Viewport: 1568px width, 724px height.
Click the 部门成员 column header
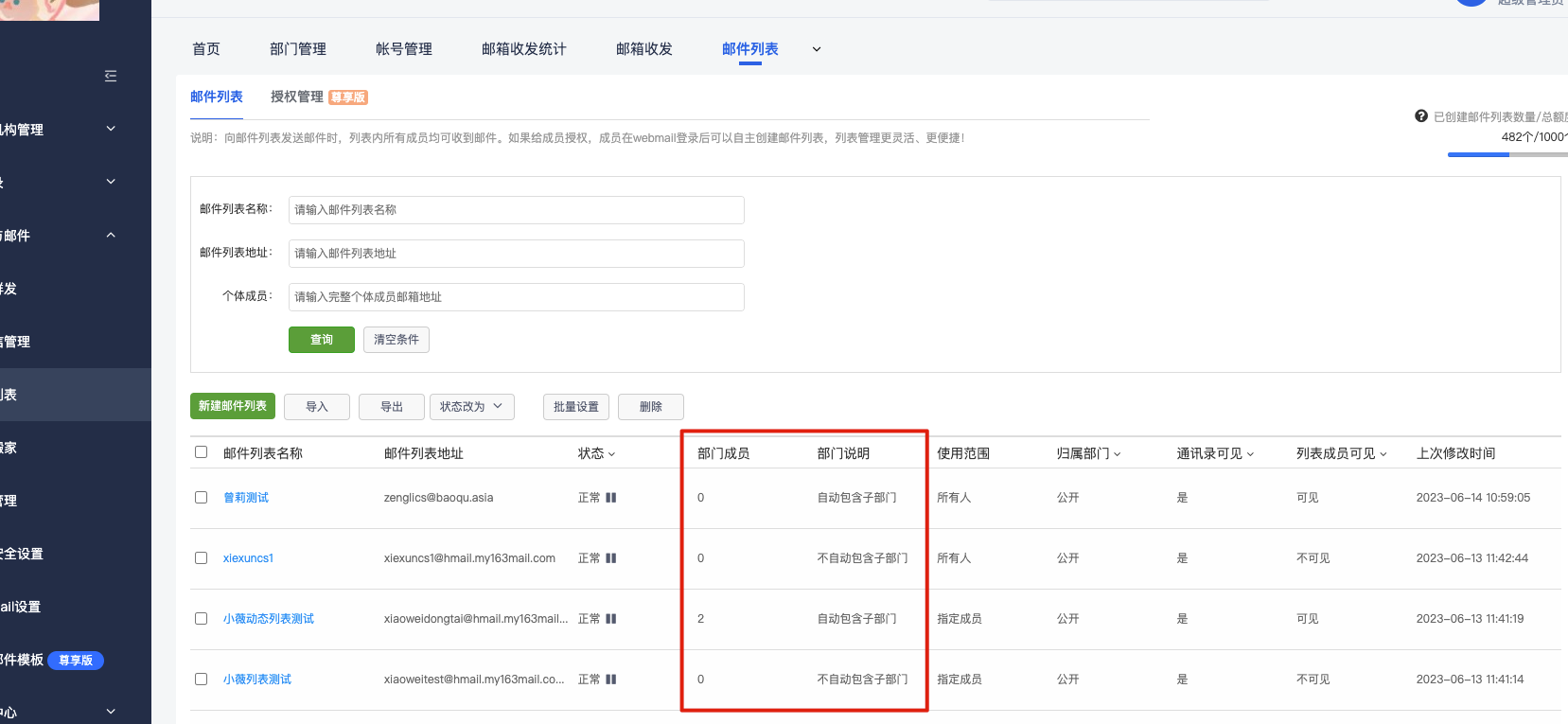click(x=724, y=453)
